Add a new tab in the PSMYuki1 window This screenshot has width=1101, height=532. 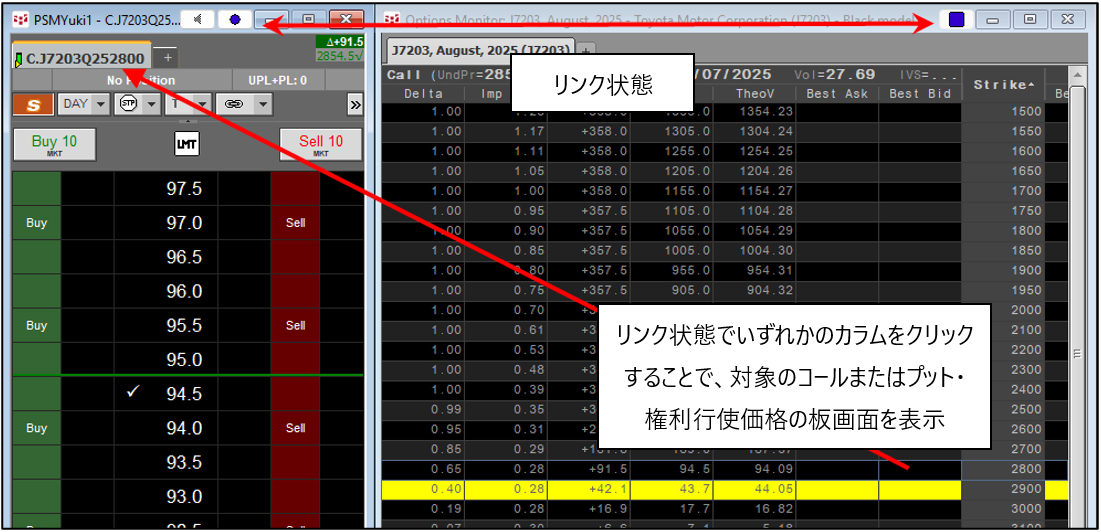point(168,58)
